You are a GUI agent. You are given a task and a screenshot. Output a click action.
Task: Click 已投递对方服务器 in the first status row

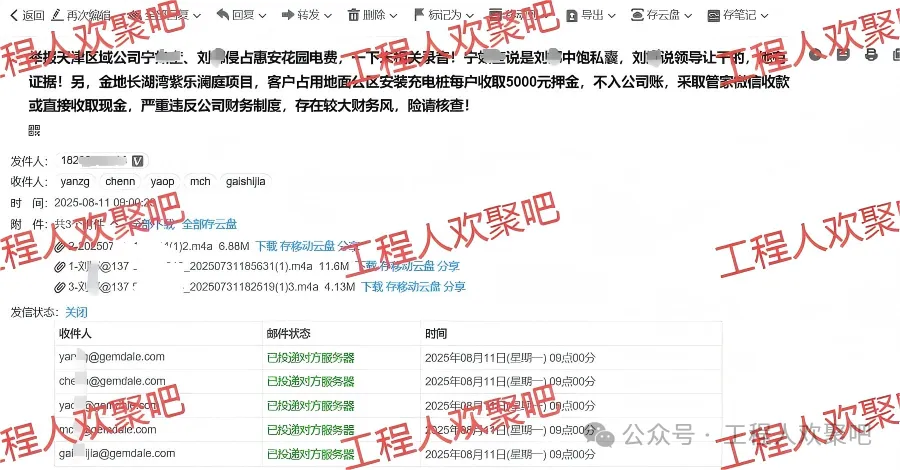click(311, 358)
